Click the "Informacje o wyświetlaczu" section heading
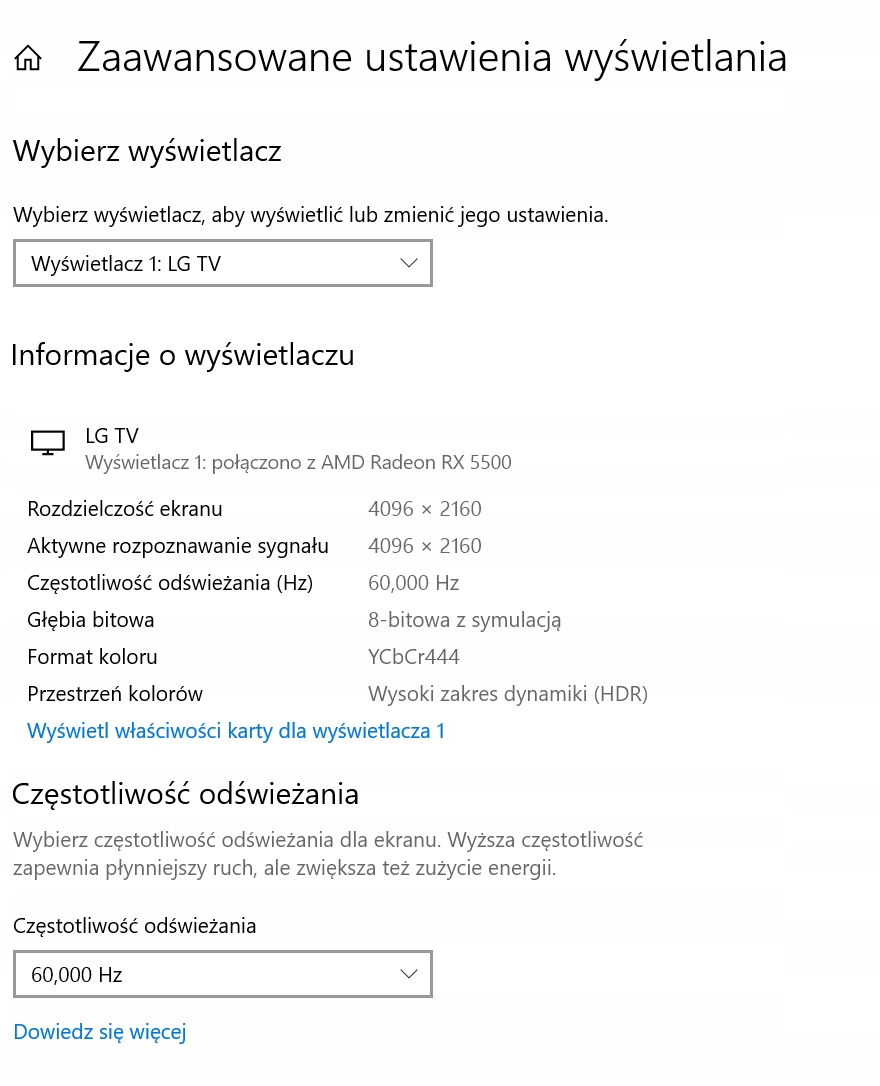This screenshot has width=880, height=1086. (183, 355)
